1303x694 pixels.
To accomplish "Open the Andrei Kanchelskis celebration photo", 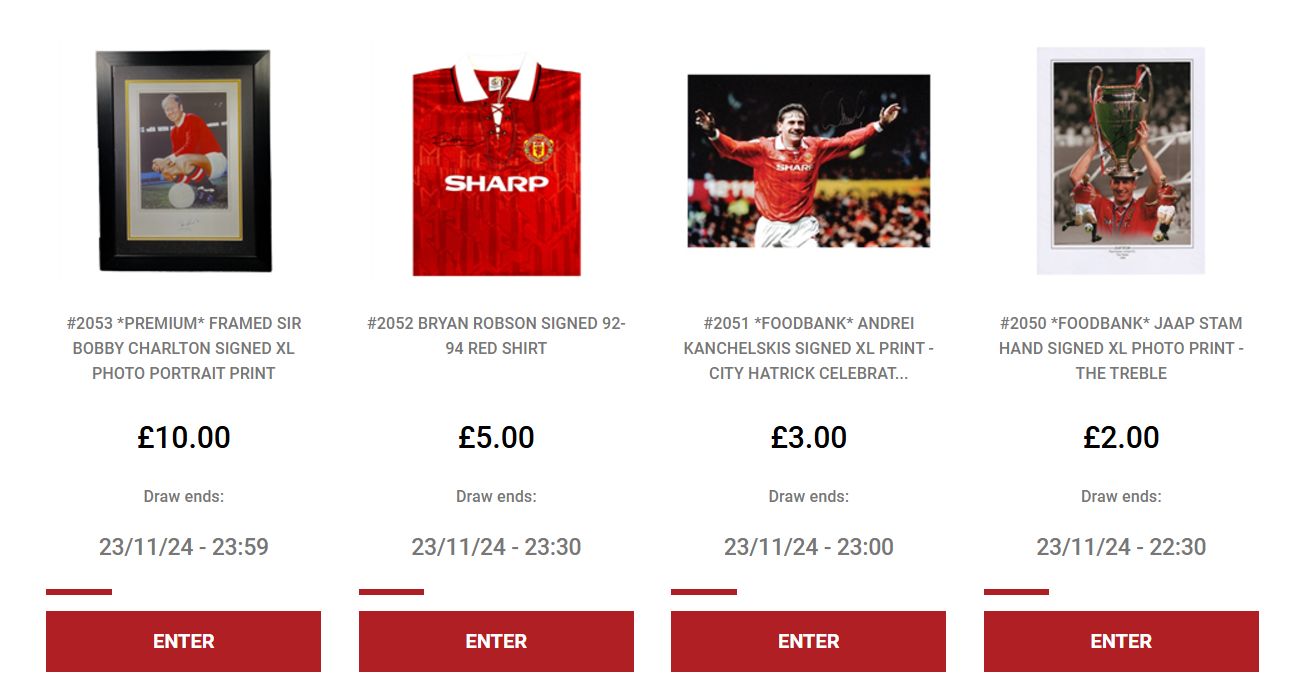I will point(808,161).
